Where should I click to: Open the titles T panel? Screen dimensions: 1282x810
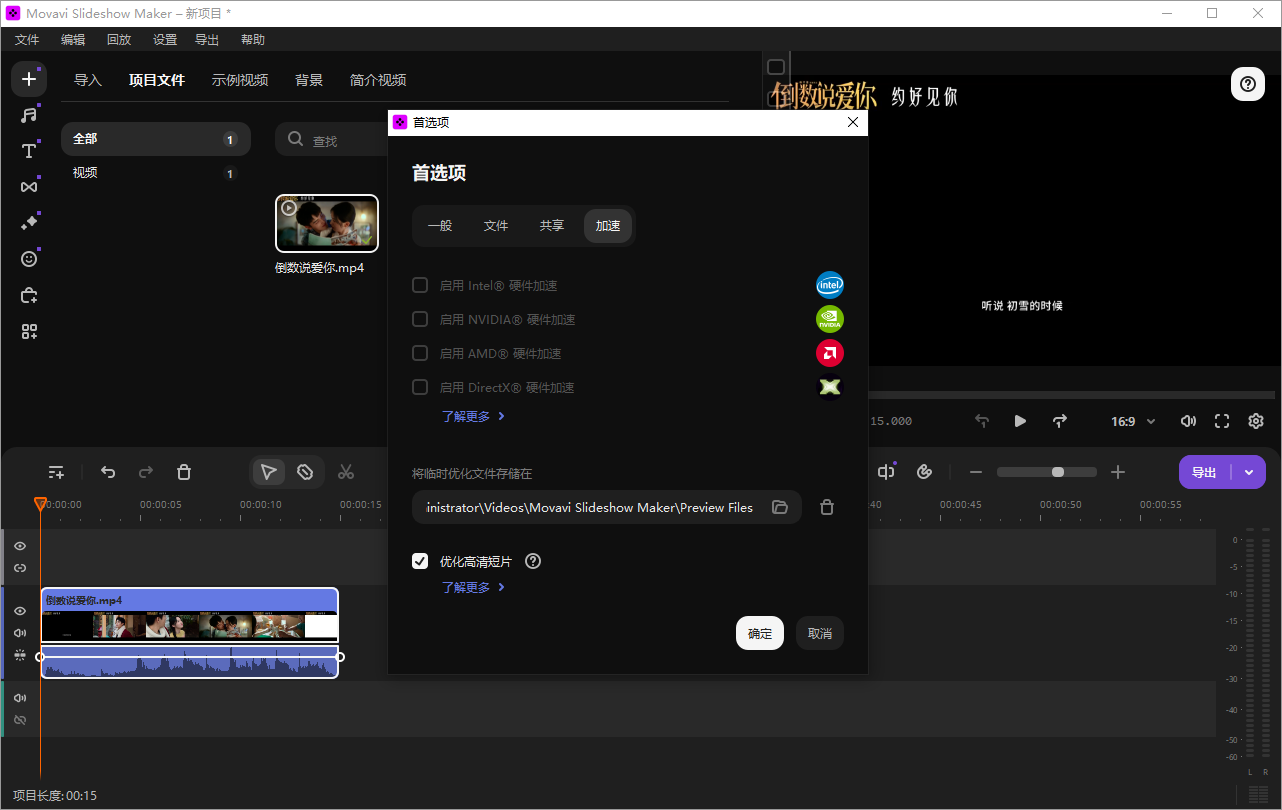(x=29, y=151)
